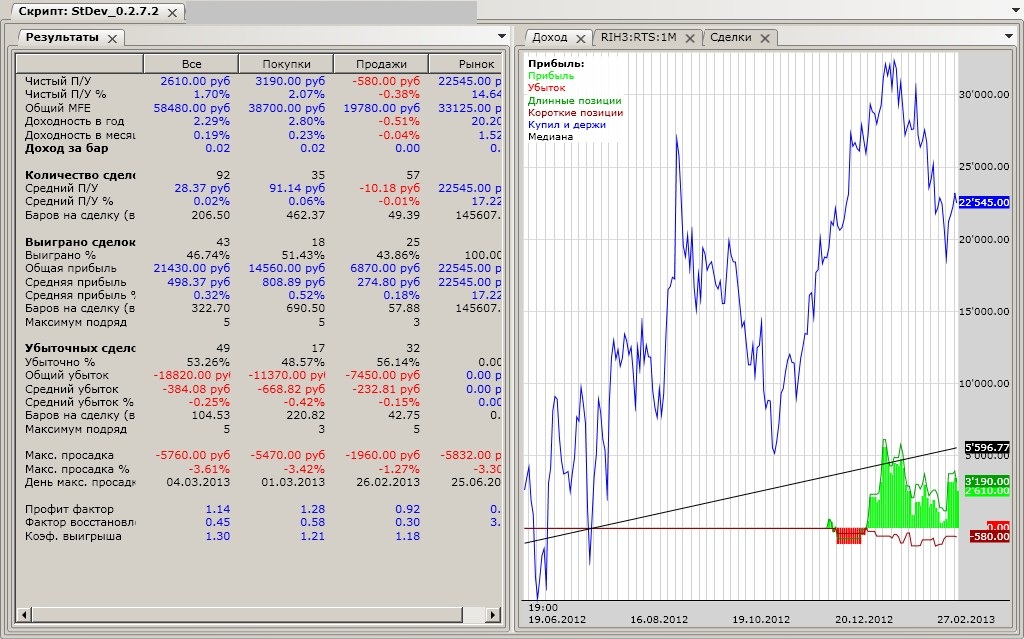The image size is (1024, 639).
Task: Click the Продажи column header
Action: point(381,63)
